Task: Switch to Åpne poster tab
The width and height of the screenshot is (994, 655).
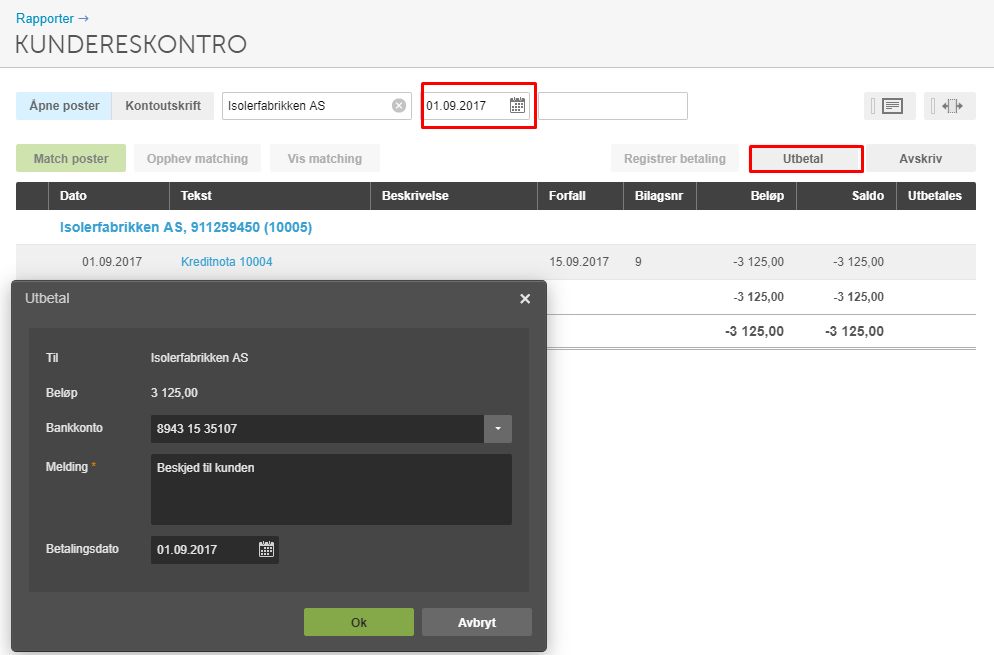Action: [64, 106]
